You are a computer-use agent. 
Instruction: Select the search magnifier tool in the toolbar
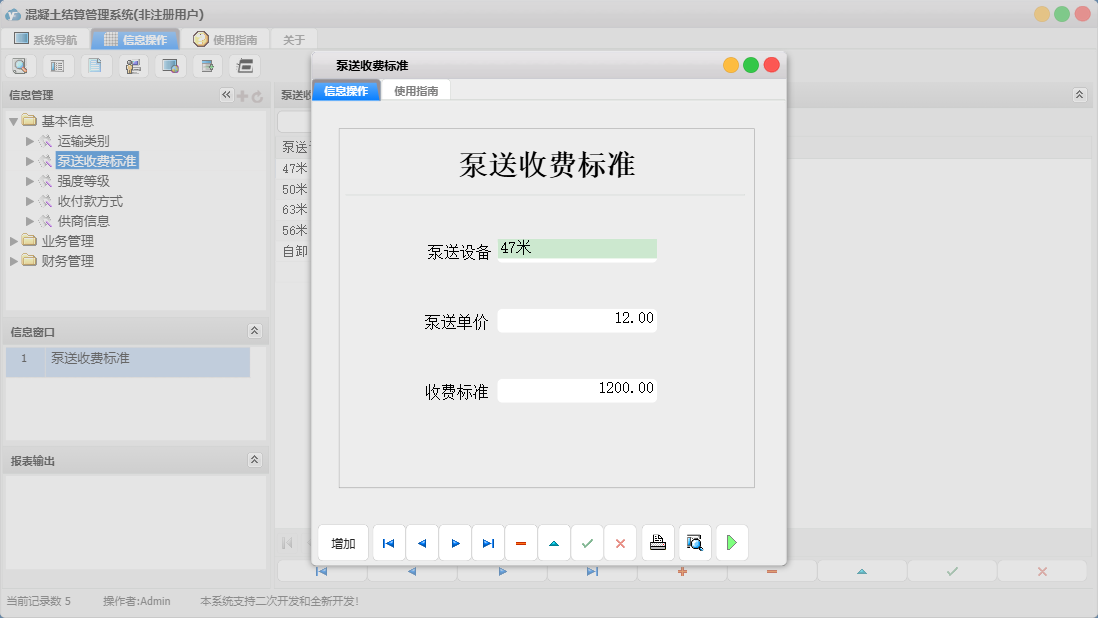coord(20,65)
